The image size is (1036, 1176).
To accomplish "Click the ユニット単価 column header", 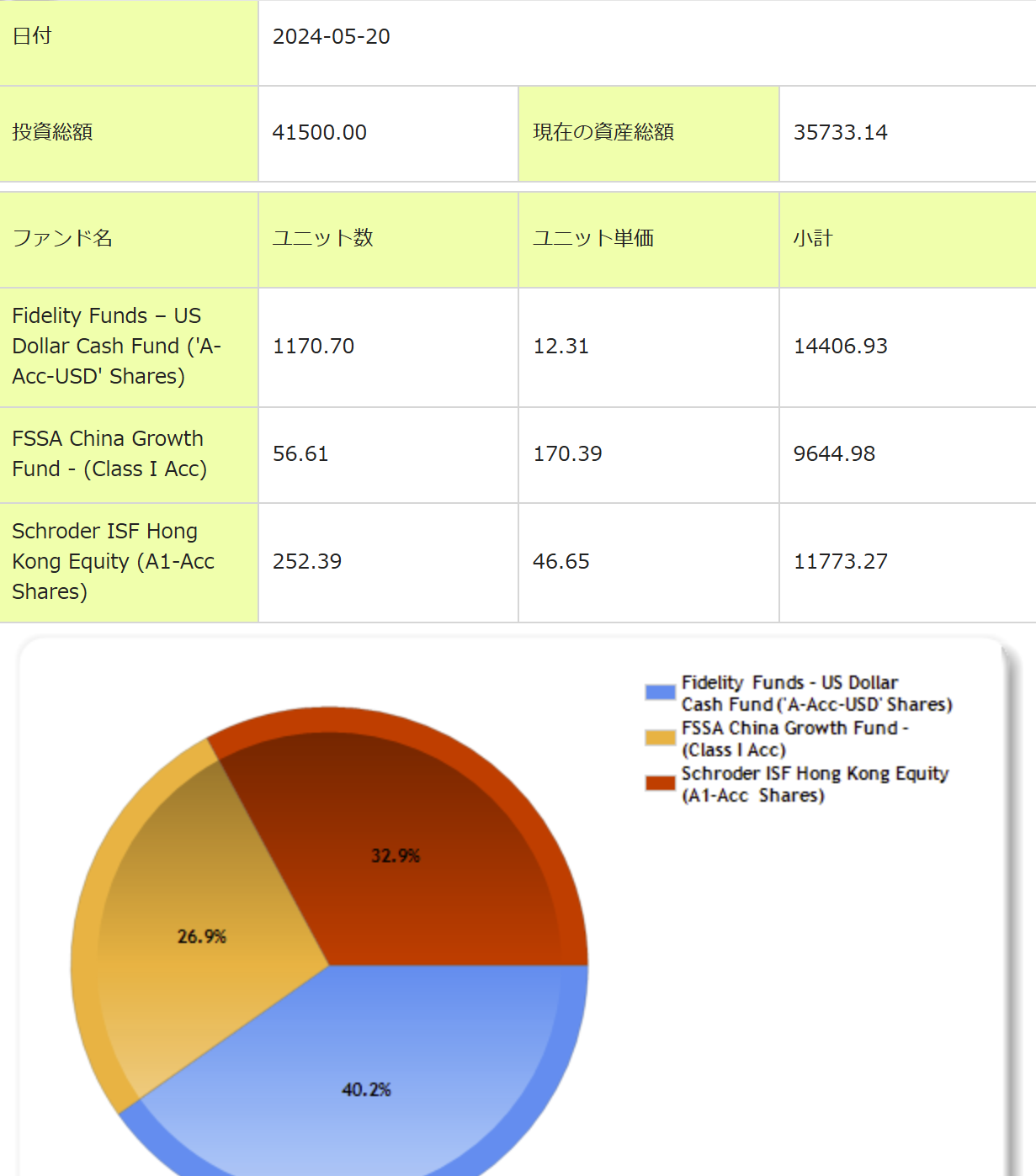I will (x=592, y=239).
